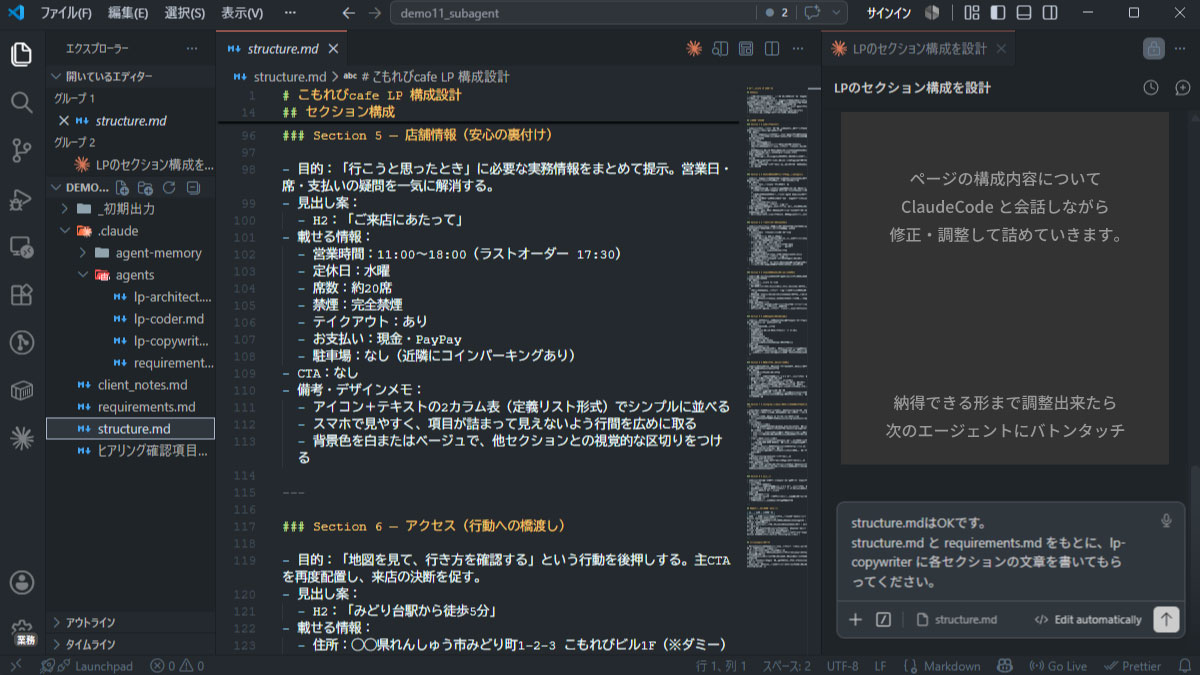Open the Accounts menu in the activity bar
1200x675 pixels.
21,583
